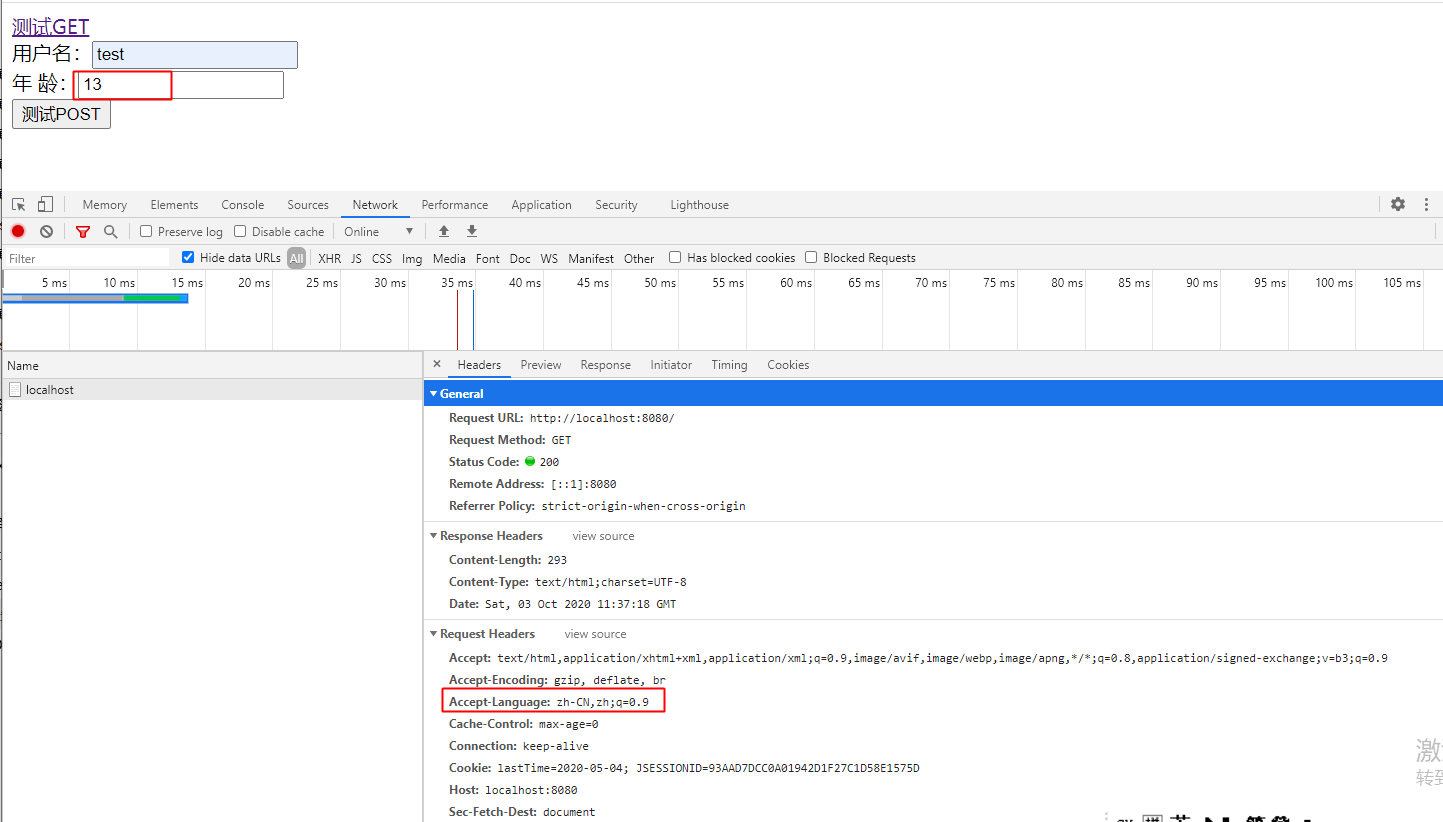Select the localhost request row

coord(211,390)
